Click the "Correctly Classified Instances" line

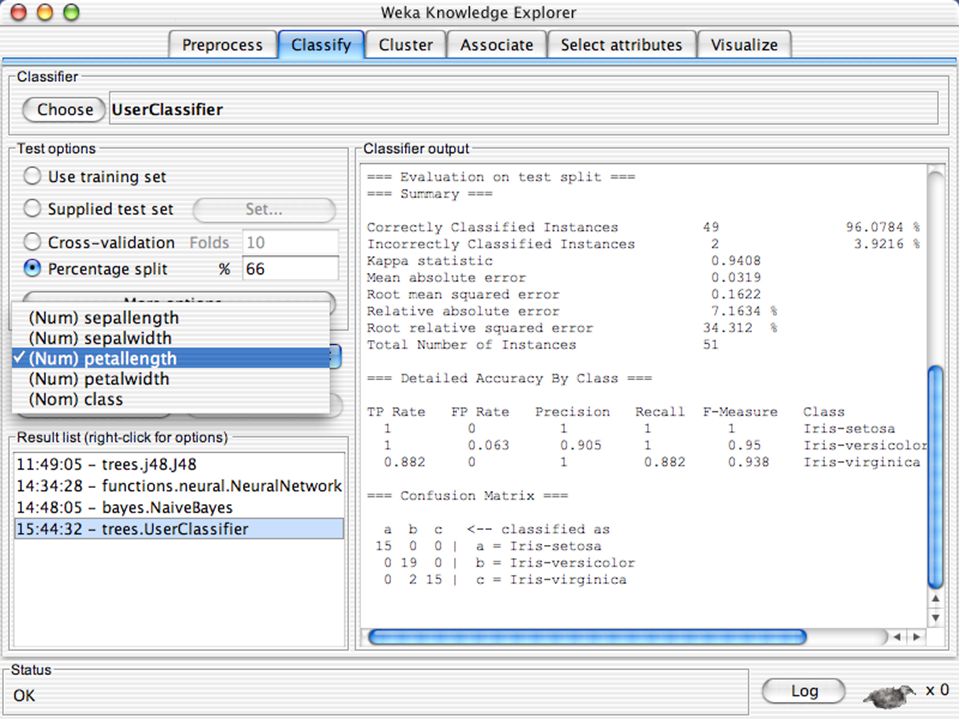pyautogui.click(x=643, y=227)
